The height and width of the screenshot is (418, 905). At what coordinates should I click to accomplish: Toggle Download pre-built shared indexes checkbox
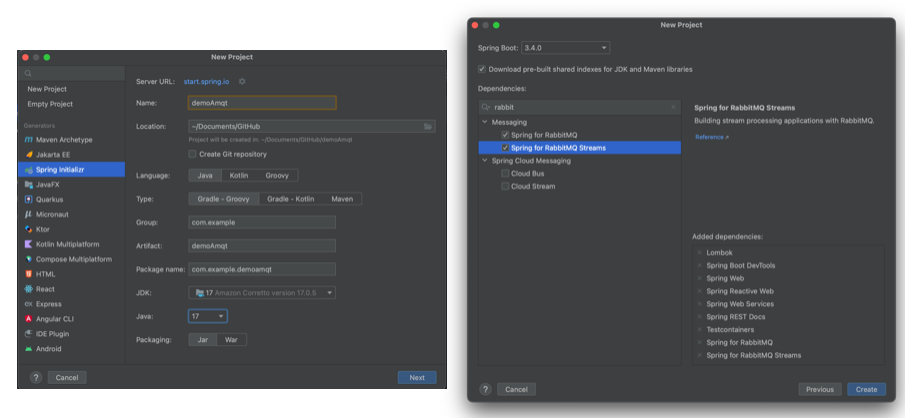point(482,69)
